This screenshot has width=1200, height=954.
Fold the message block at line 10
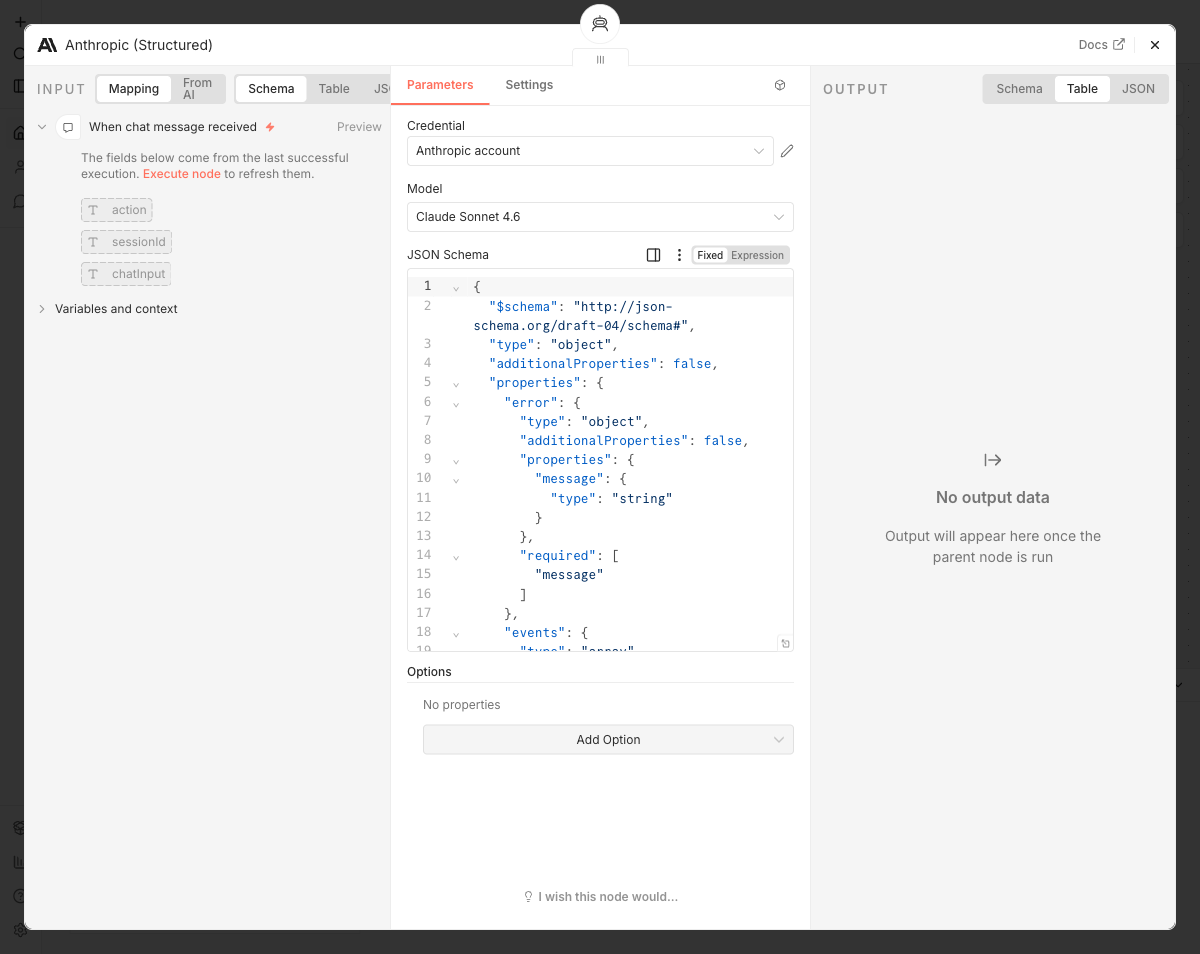click(x=456, y=479)
